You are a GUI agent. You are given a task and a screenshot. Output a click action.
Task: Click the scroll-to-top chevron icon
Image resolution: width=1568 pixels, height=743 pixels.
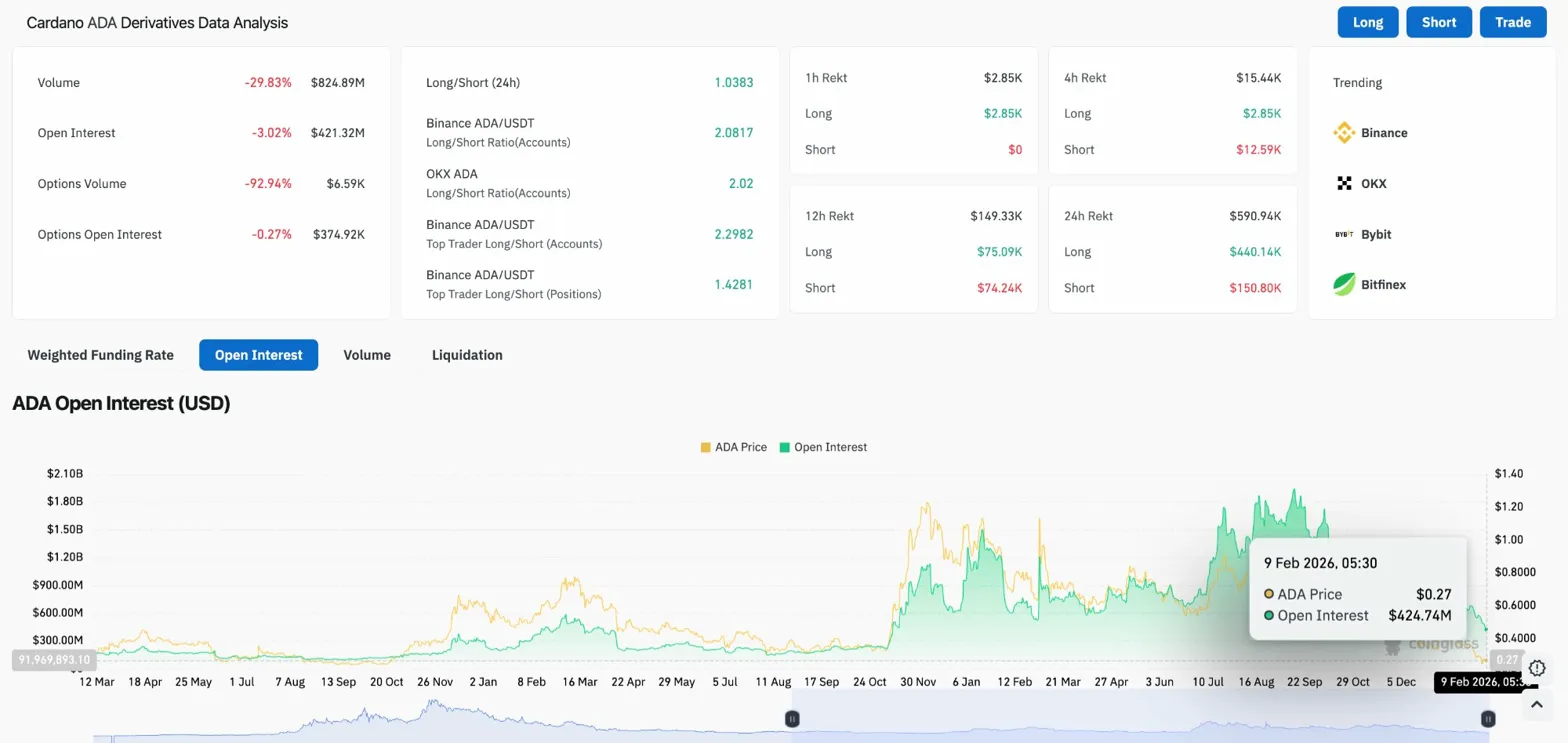pyautogui.click(x=1538, y=705)
